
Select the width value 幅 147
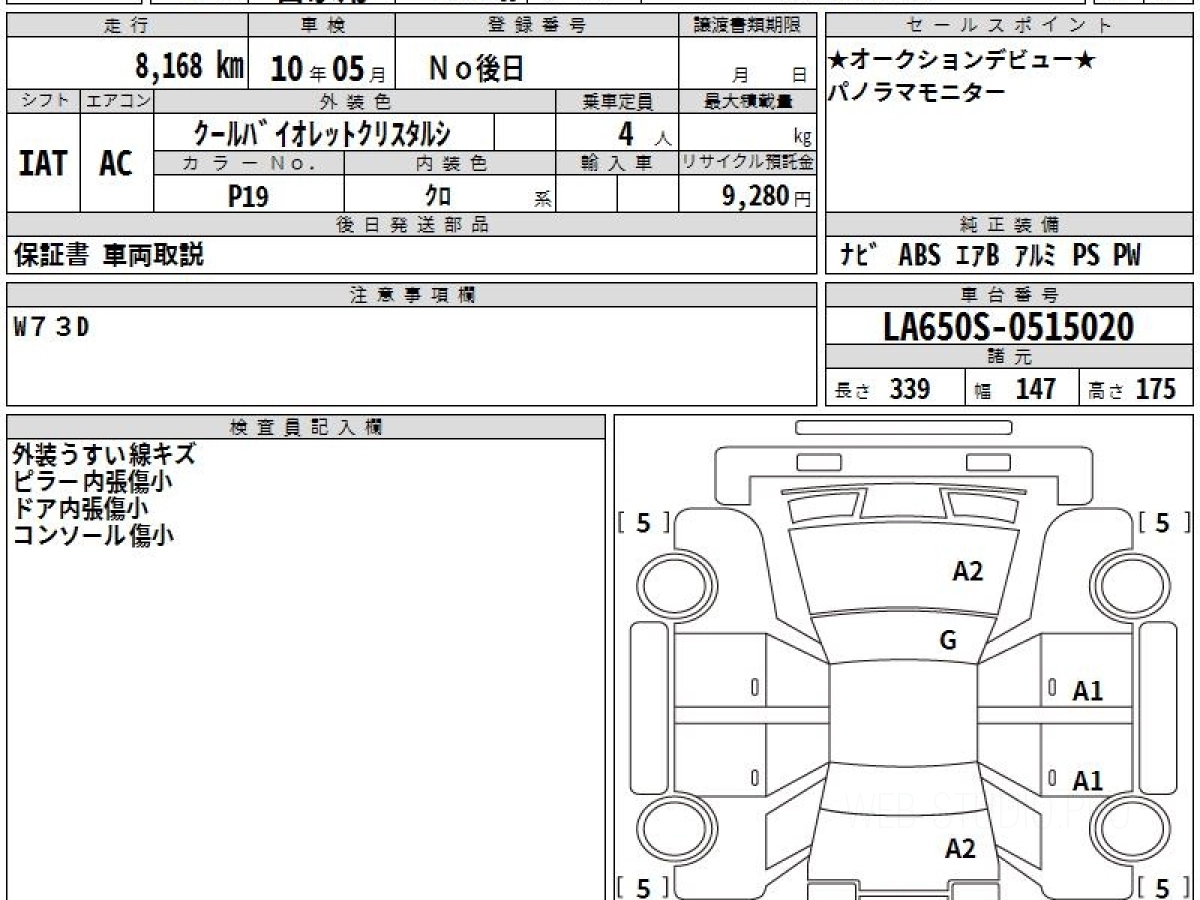[1015, 389]
